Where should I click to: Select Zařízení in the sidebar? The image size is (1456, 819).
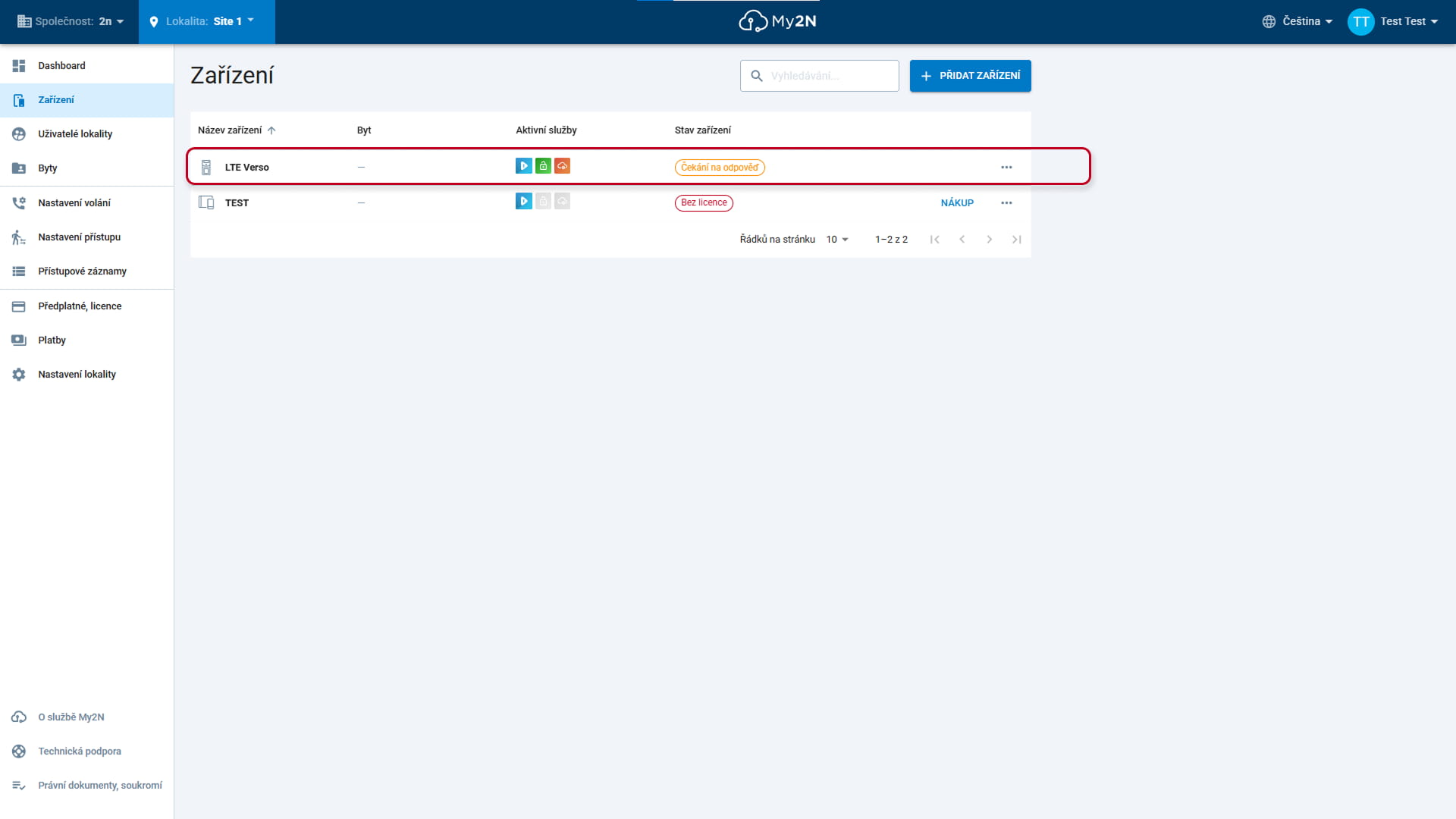[x=86, y=100]
